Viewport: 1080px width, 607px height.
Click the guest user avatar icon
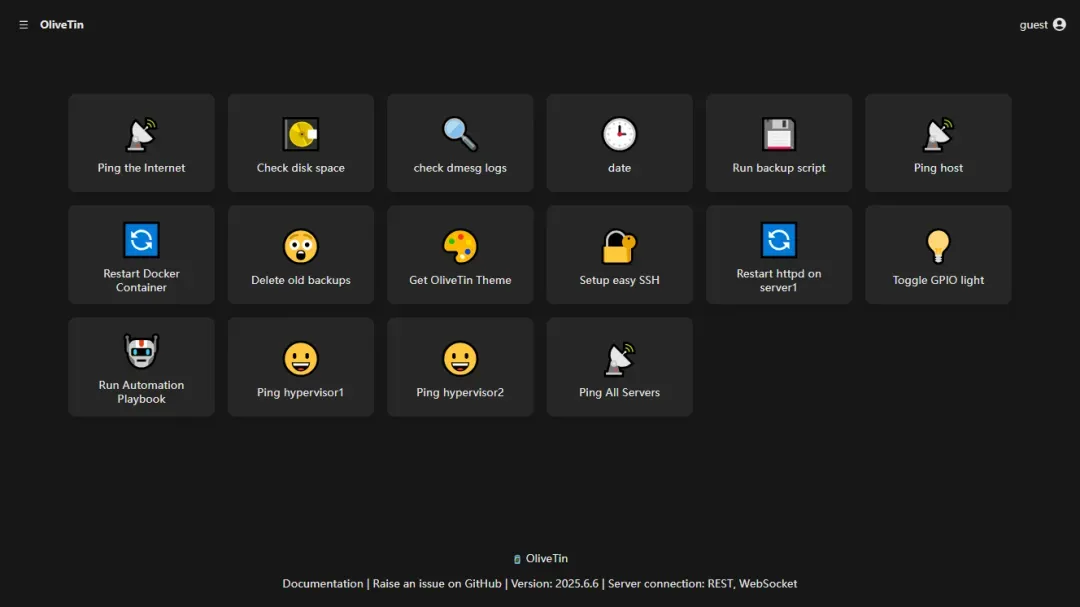[x=1059, y=25]
